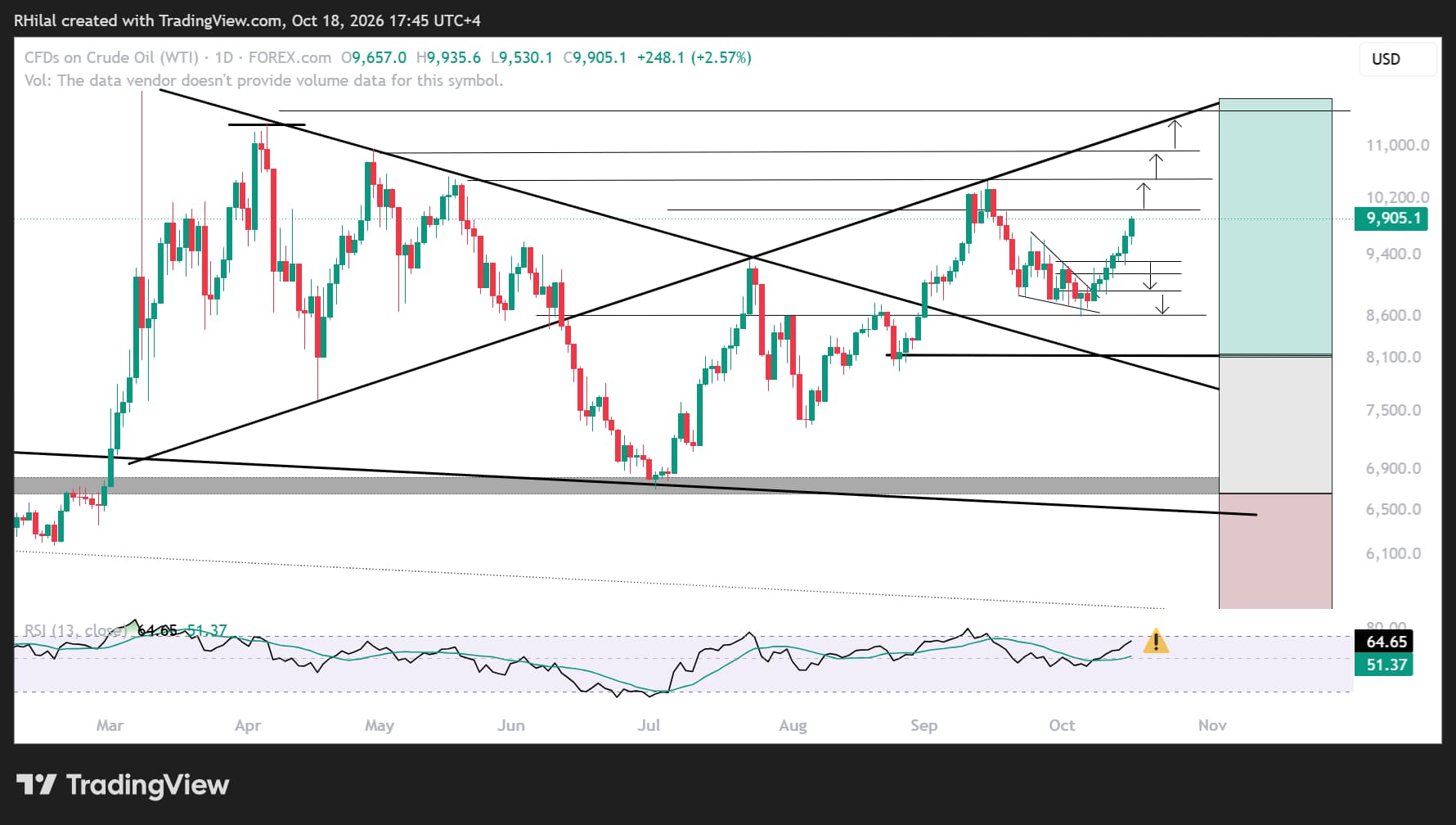1456x825 pixels.
Task: Click the 10,200.0 price axis label
Action: 1398,197
